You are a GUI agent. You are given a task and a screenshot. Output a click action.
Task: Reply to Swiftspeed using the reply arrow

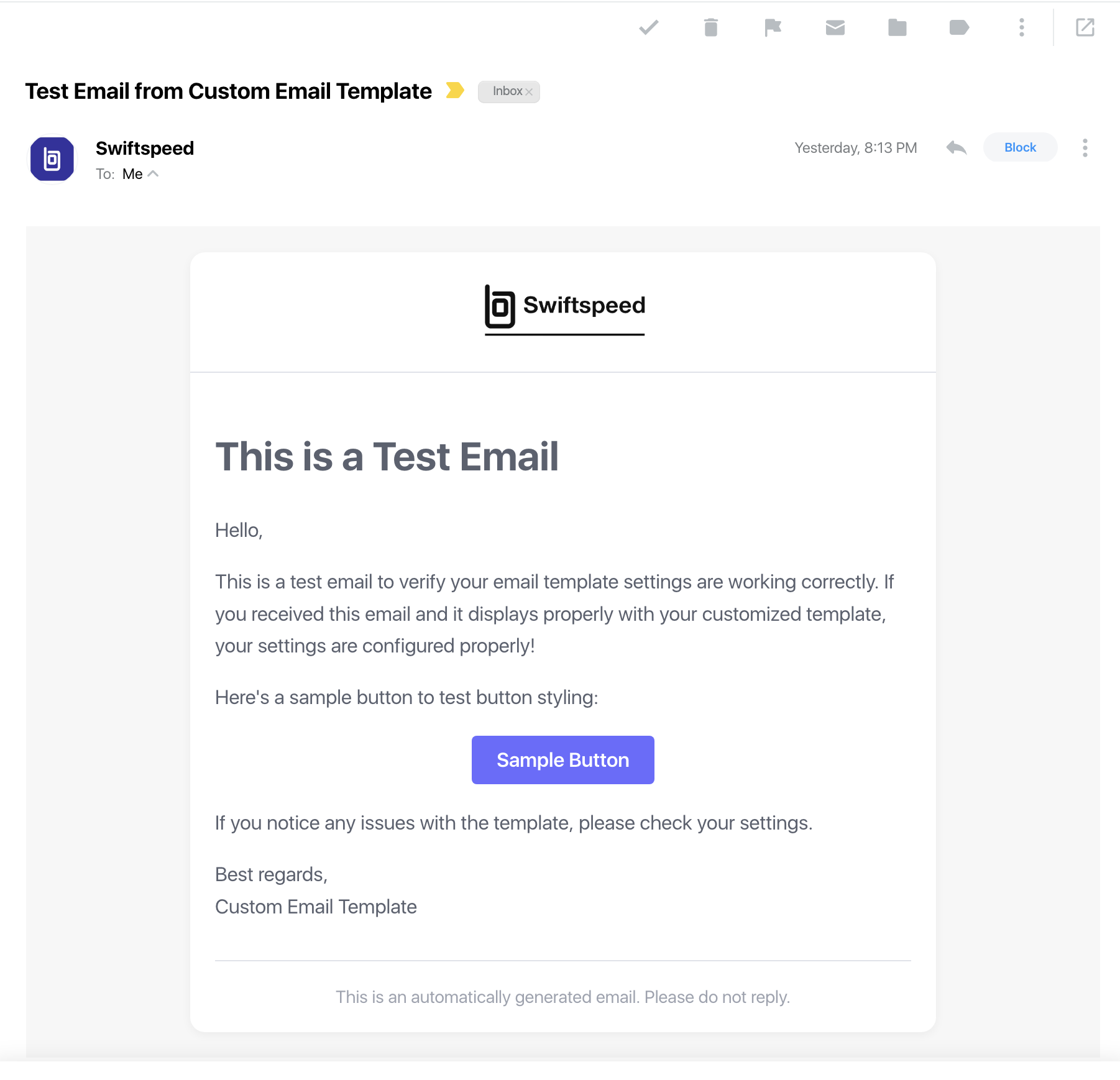coord(956,148)
